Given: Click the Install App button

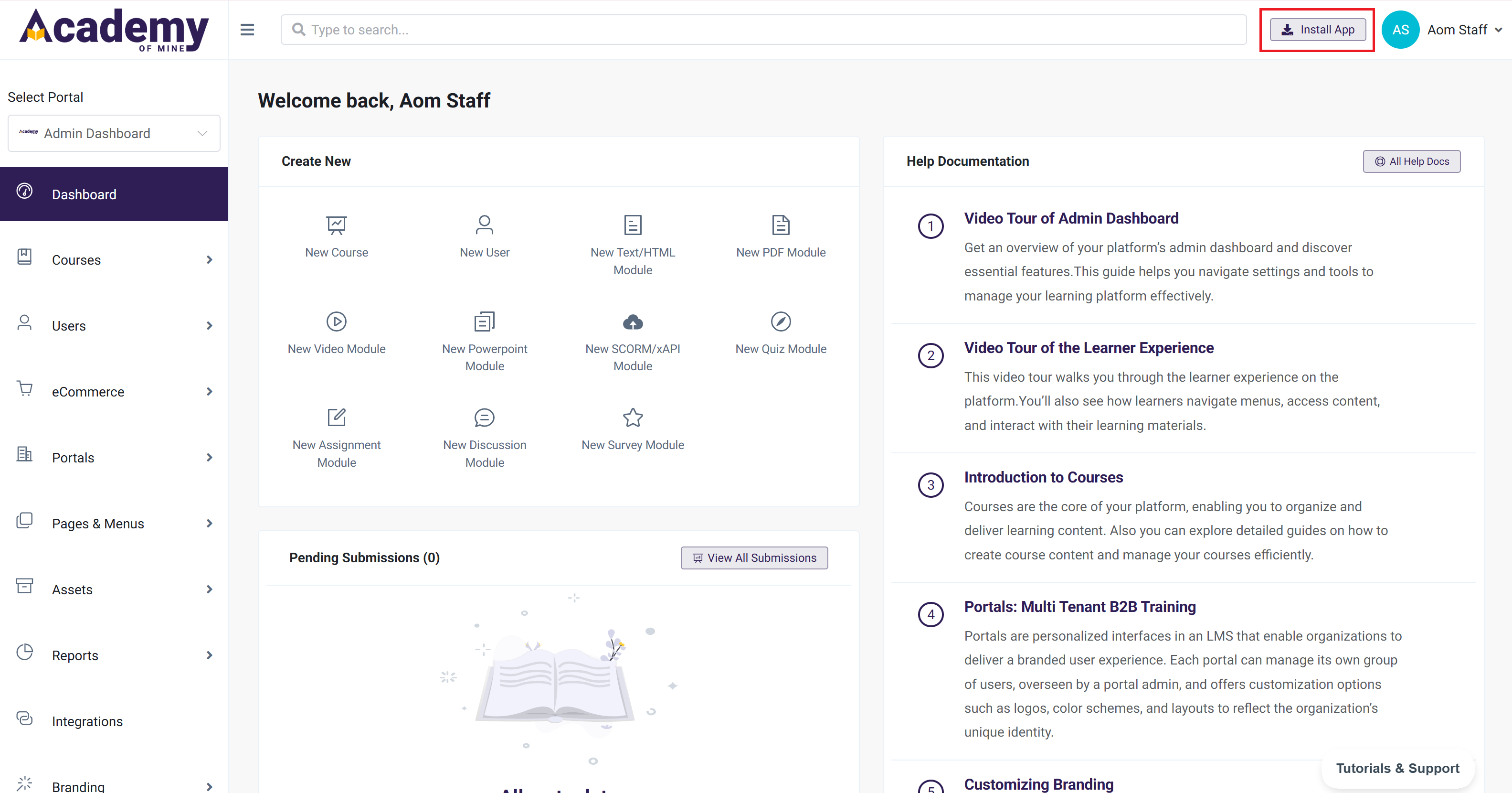Looking at the screenshot, I should pos(1317,29).
